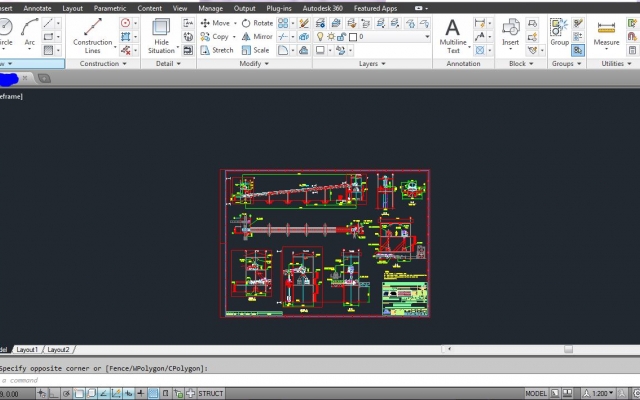This screenshot has height=400, width=640.
Task: Switch to the Layout2 tab
Action: [58, 350]
